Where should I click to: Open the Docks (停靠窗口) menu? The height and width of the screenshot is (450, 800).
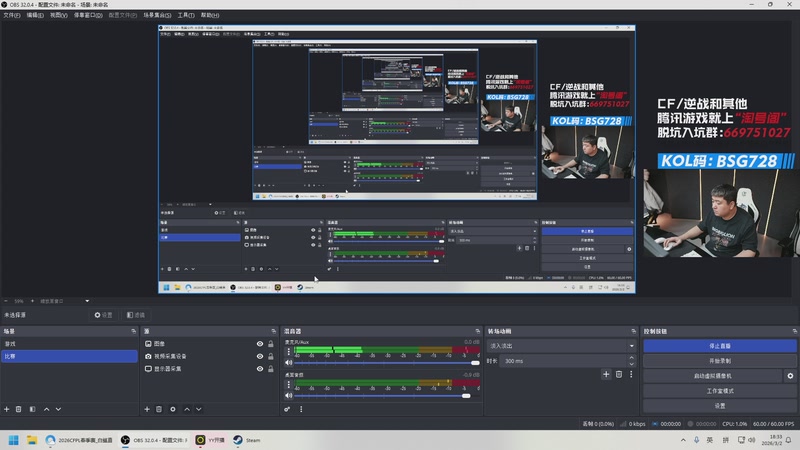click(88, 15)
